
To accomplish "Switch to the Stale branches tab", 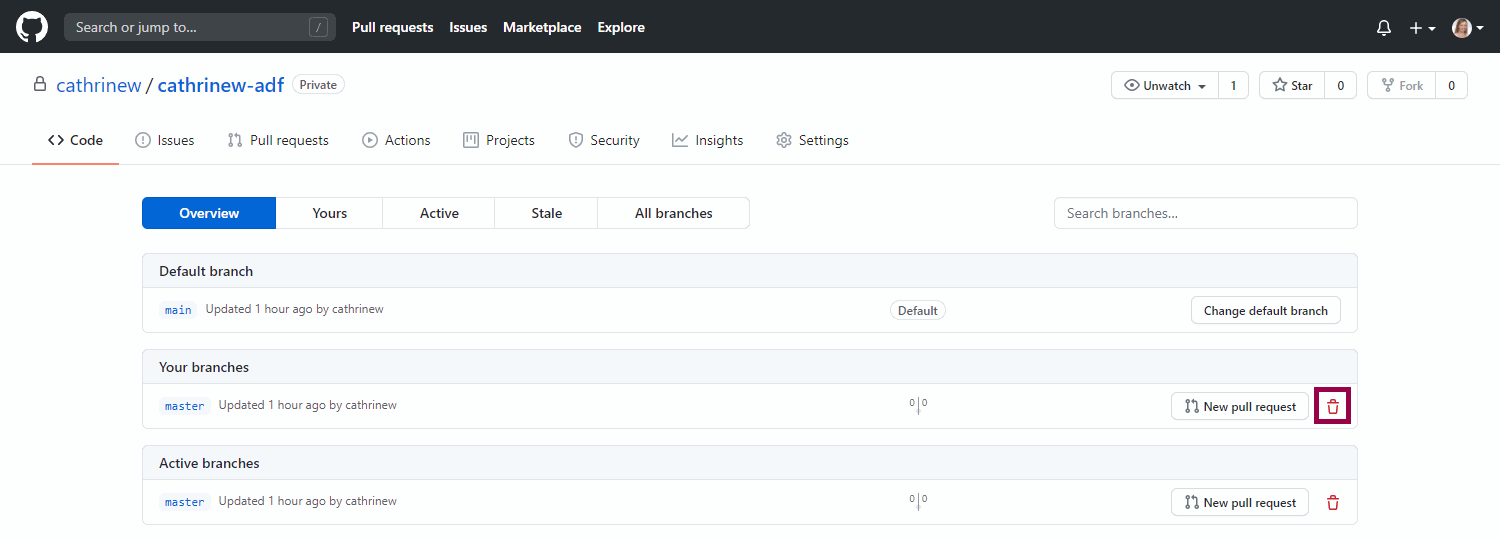I will click(x=546, y=213).
